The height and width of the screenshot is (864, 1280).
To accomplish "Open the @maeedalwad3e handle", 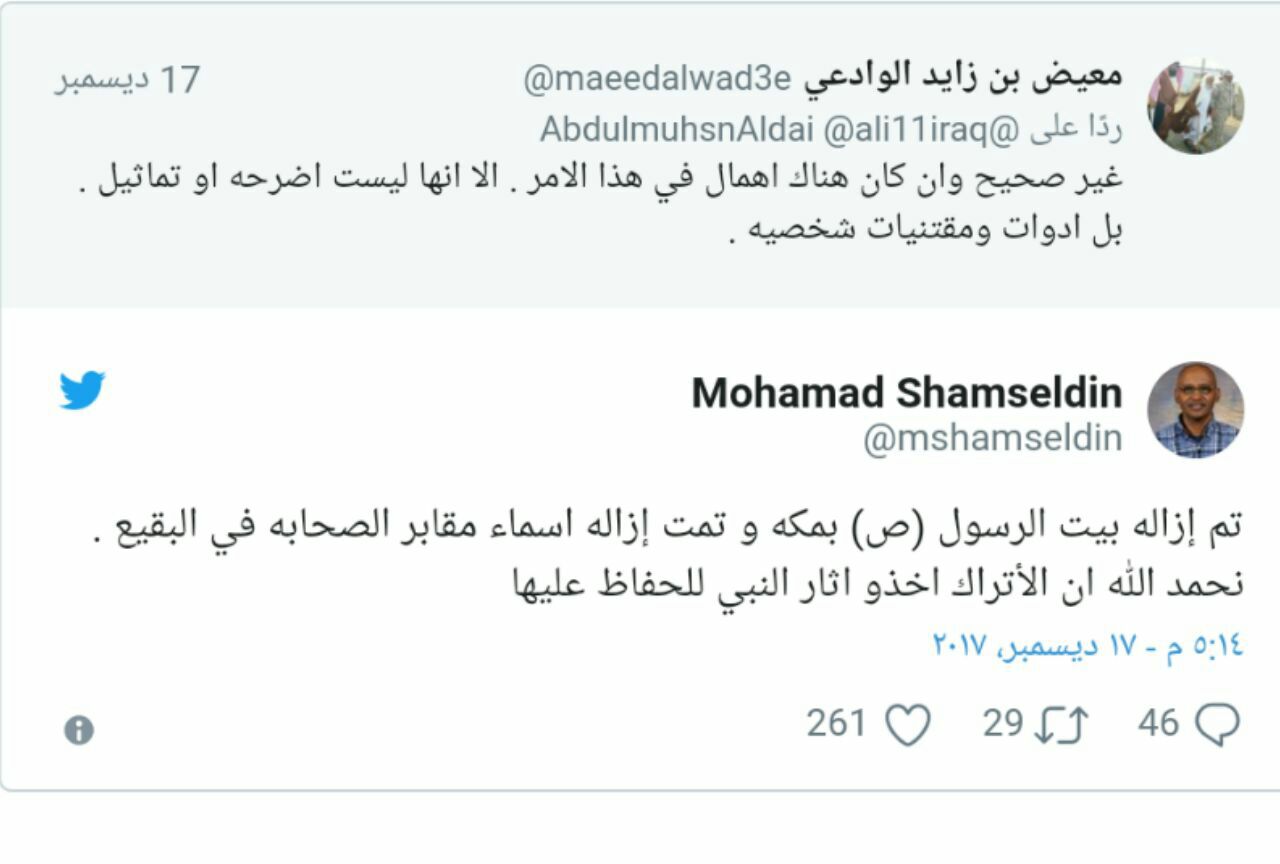I will click(x=657, y=78).
